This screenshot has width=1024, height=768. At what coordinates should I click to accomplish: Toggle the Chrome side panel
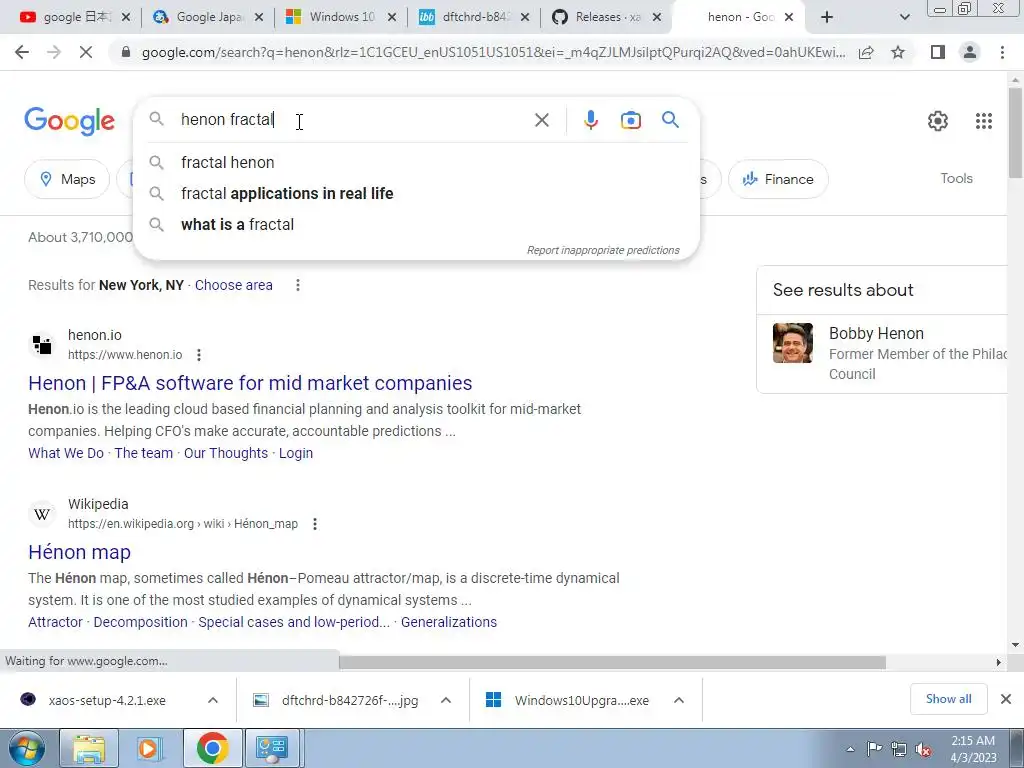pos(938,52)
